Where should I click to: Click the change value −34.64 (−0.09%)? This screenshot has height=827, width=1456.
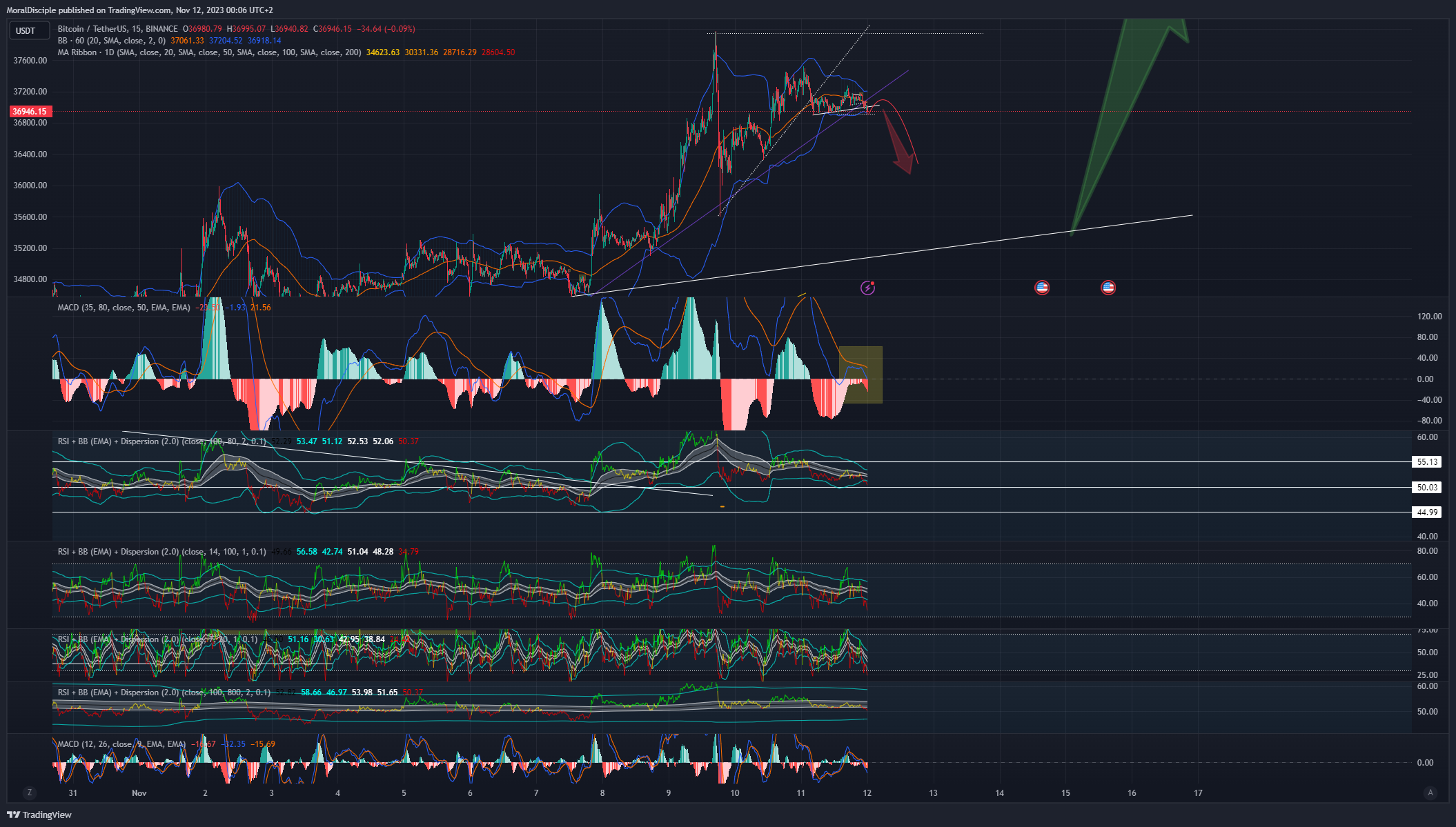386,29
